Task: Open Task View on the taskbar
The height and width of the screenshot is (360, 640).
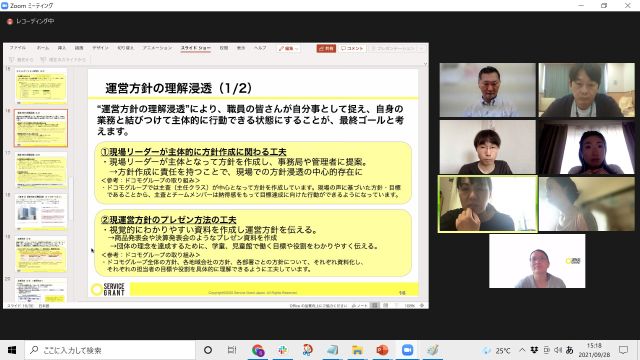Action: click(x=232, y=350)
